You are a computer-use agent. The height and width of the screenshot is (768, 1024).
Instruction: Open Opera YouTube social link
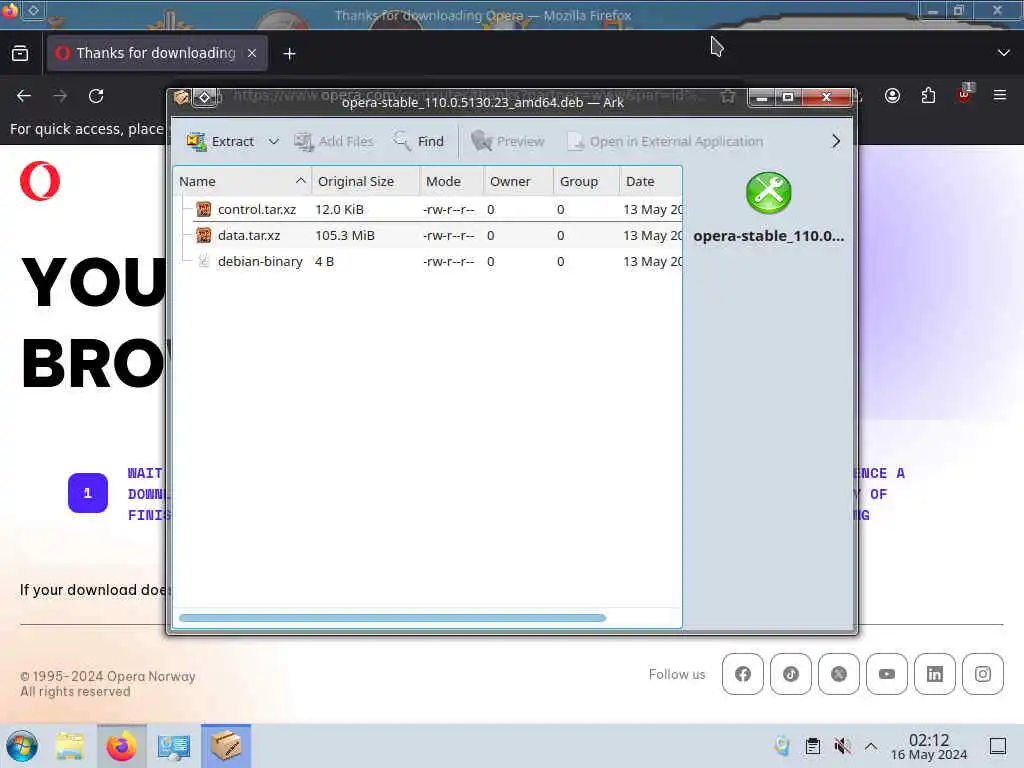coord(887,674)
